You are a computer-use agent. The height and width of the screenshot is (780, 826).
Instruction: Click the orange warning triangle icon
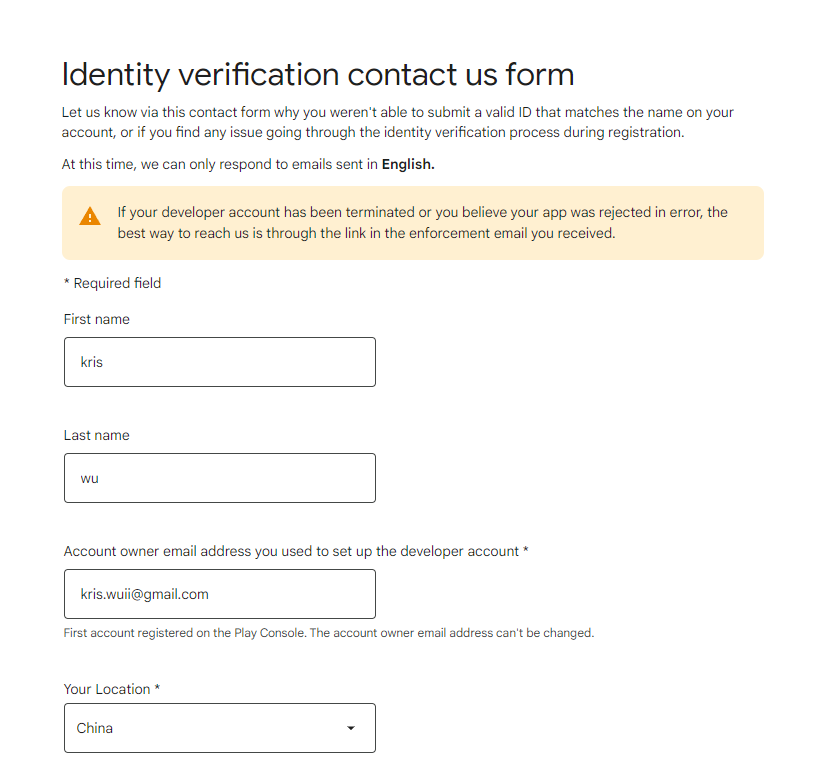(x=90, y=216)
